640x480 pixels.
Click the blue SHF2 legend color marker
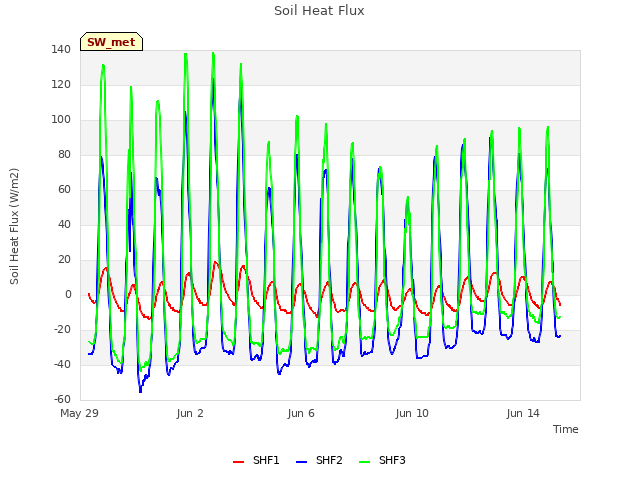click(301, 462)
